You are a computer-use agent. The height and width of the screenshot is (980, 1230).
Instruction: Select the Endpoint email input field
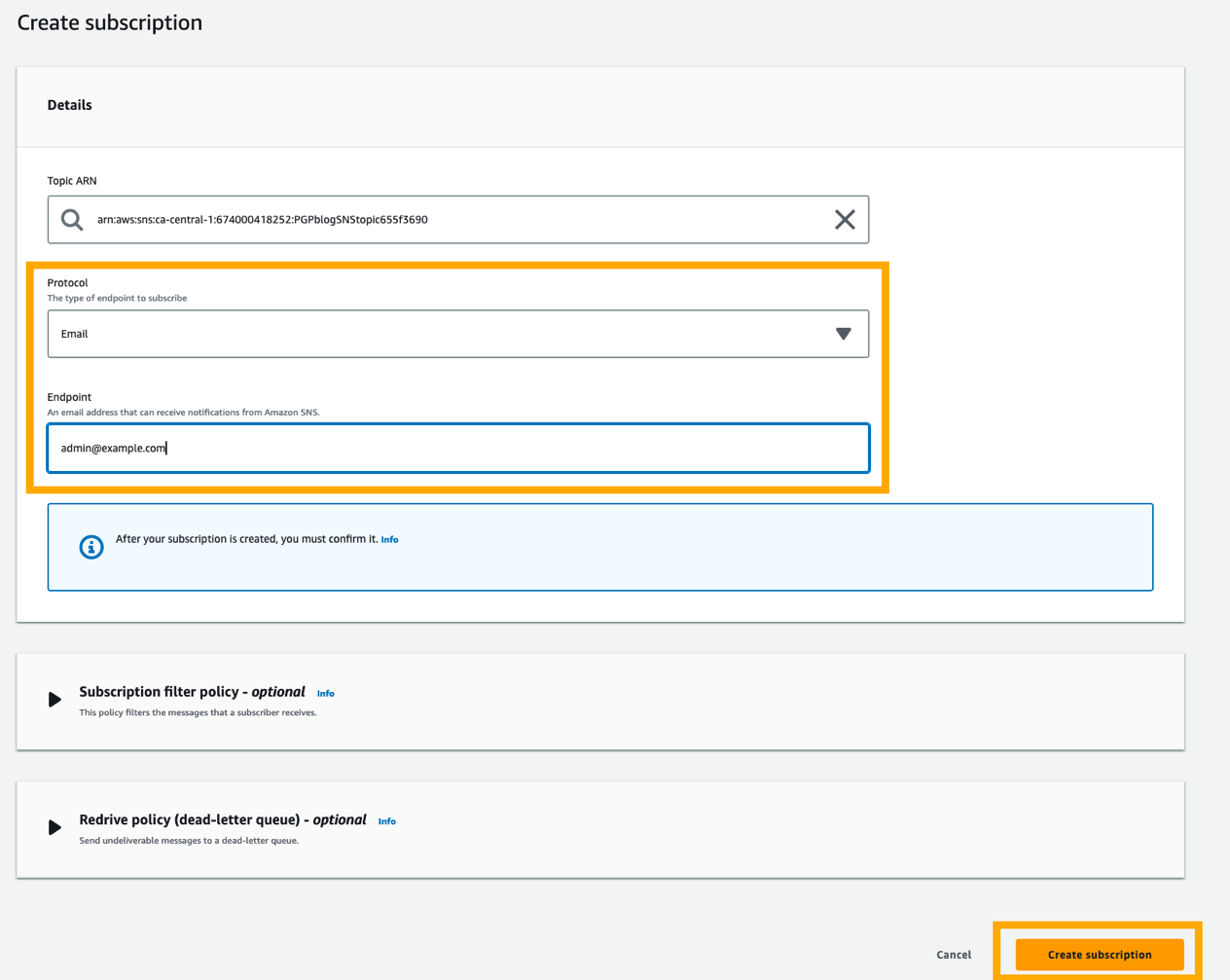457,448
